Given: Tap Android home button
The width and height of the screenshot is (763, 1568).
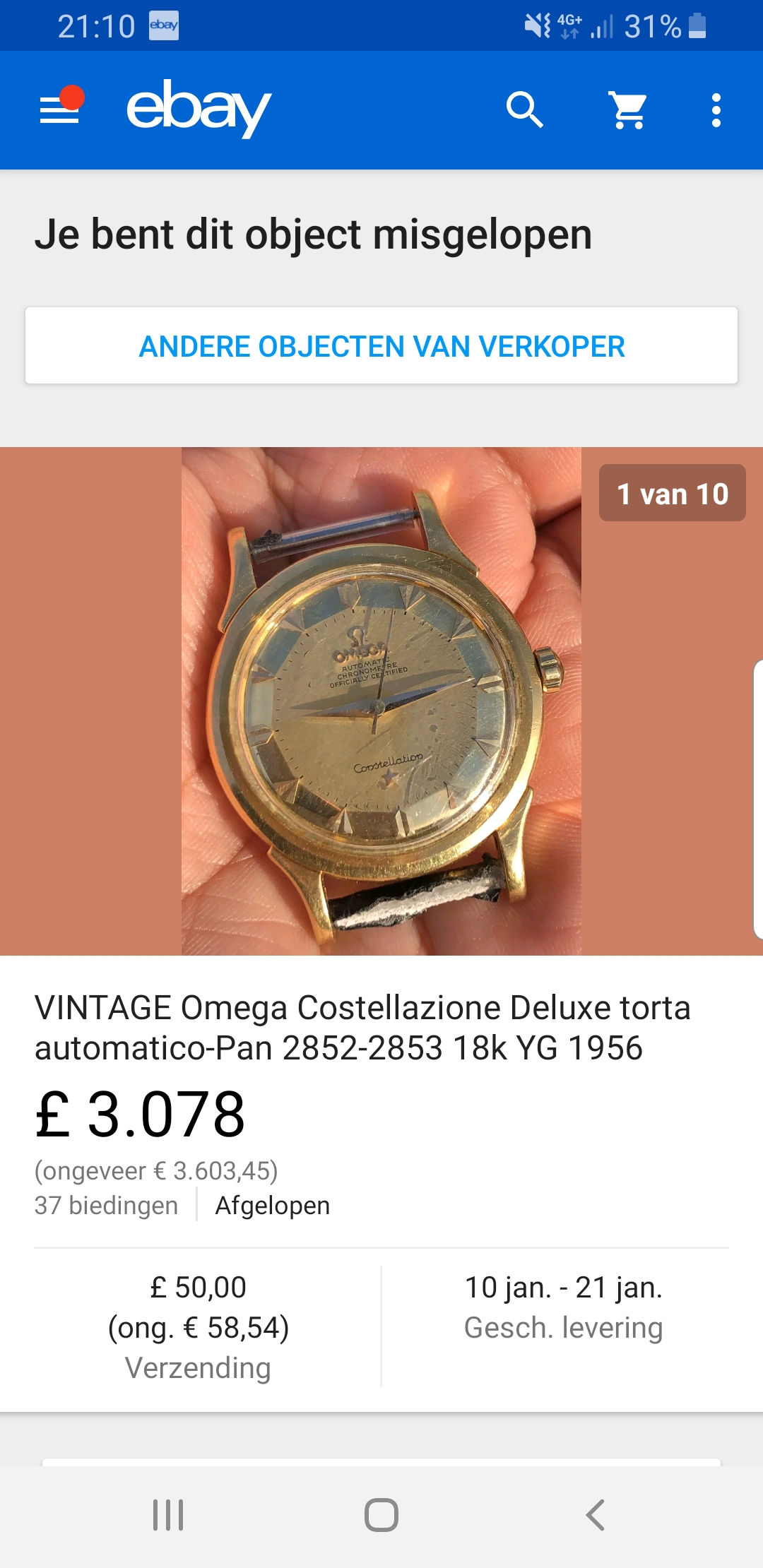Looking at the screenshot, I should coord(381,1515).
